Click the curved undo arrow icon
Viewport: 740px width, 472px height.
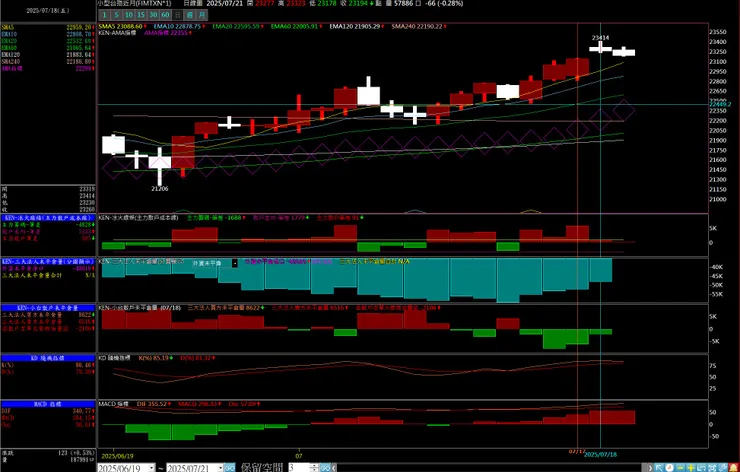pyautogui.click(x=701, y=468)
